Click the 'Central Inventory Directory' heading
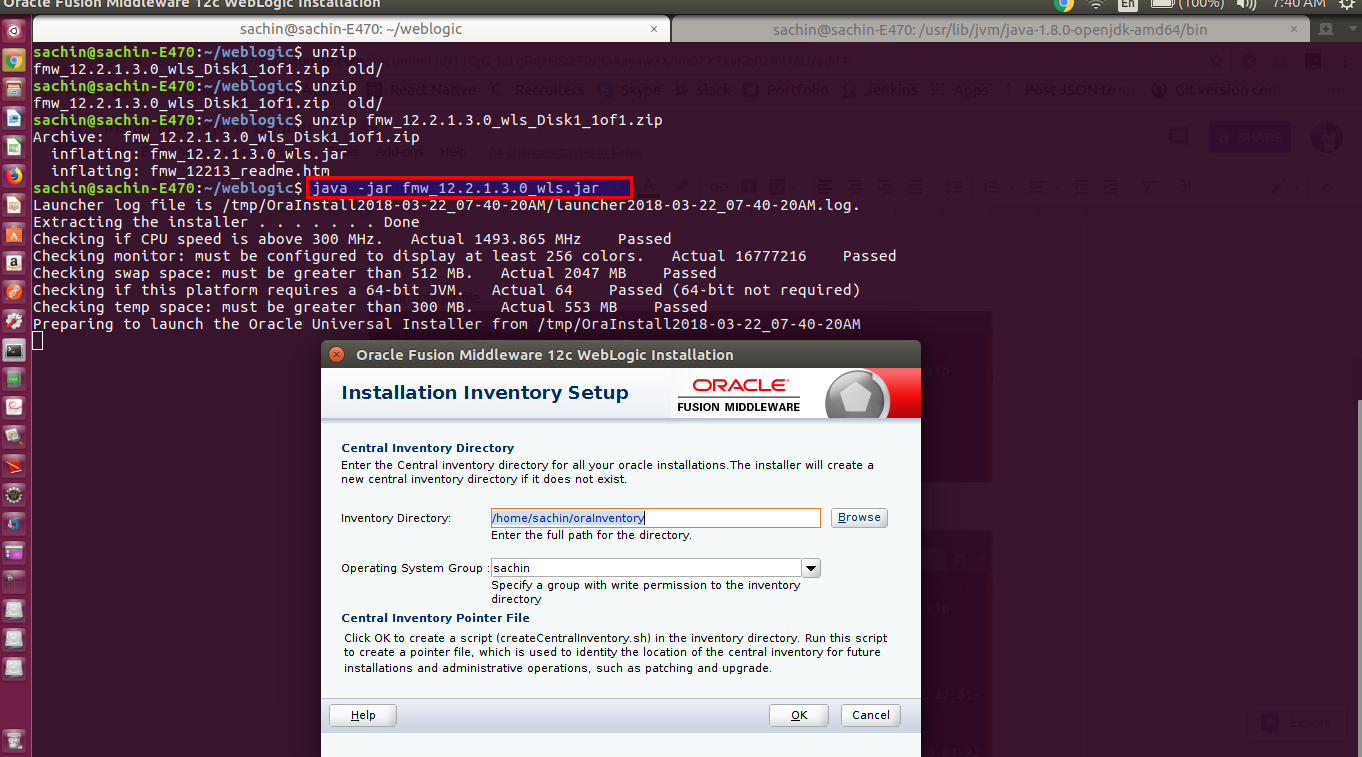 click(427, 448)
